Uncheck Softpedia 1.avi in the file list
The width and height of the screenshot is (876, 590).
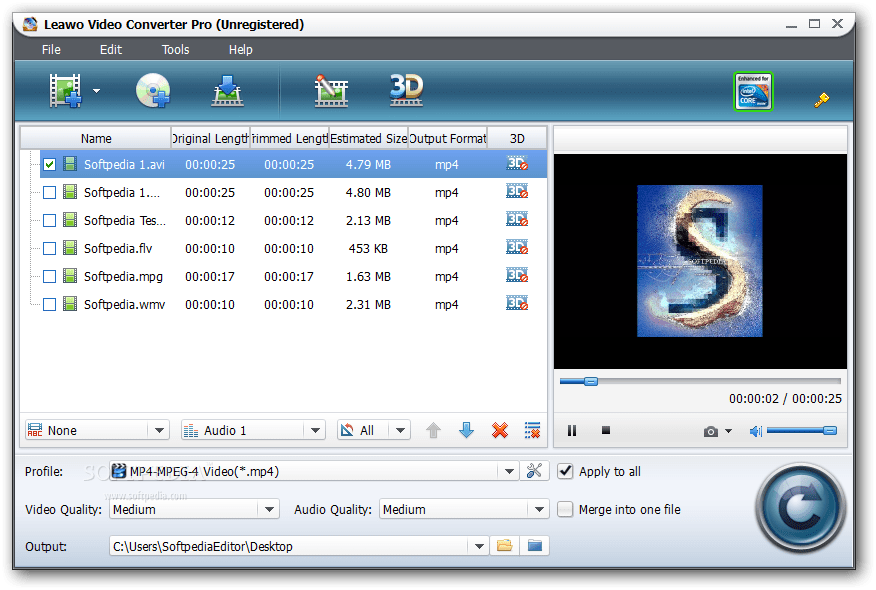[x=48, y=163]
